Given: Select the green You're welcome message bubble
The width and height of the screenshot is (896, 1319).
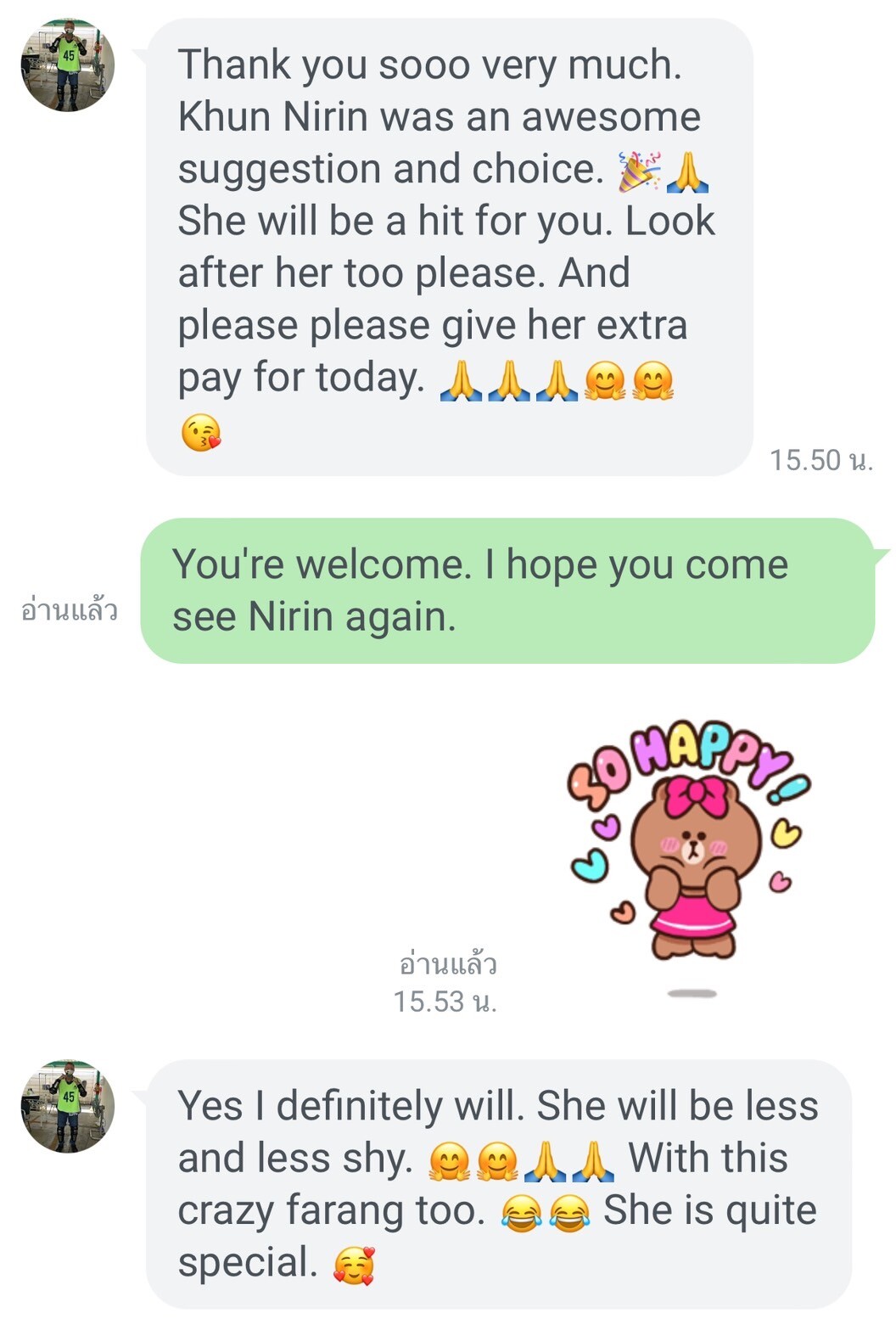Looking at the screenshot, I should (507, 591).
